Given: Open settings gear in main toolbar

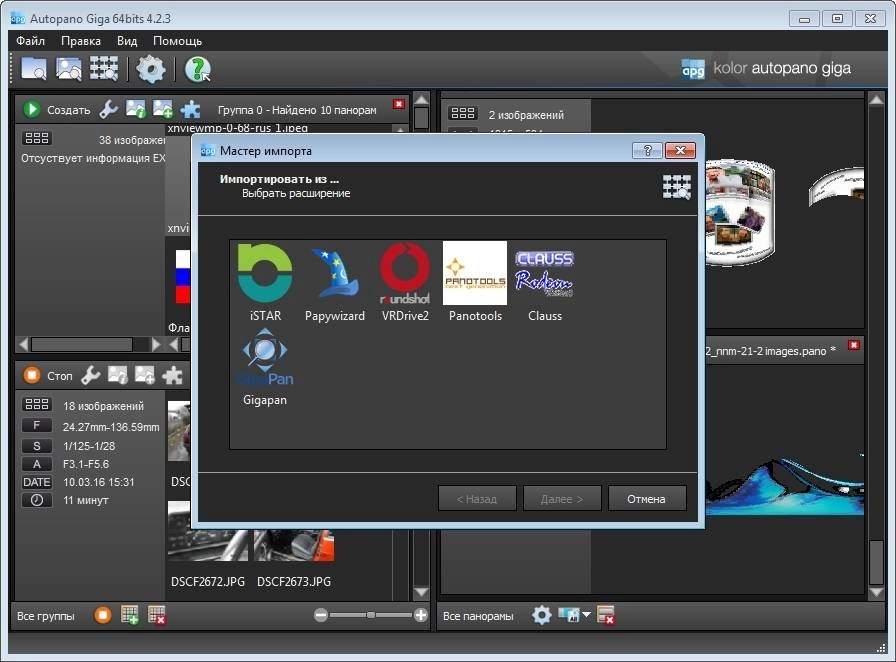Looking at the screenshot, I should tap(150, 69).
